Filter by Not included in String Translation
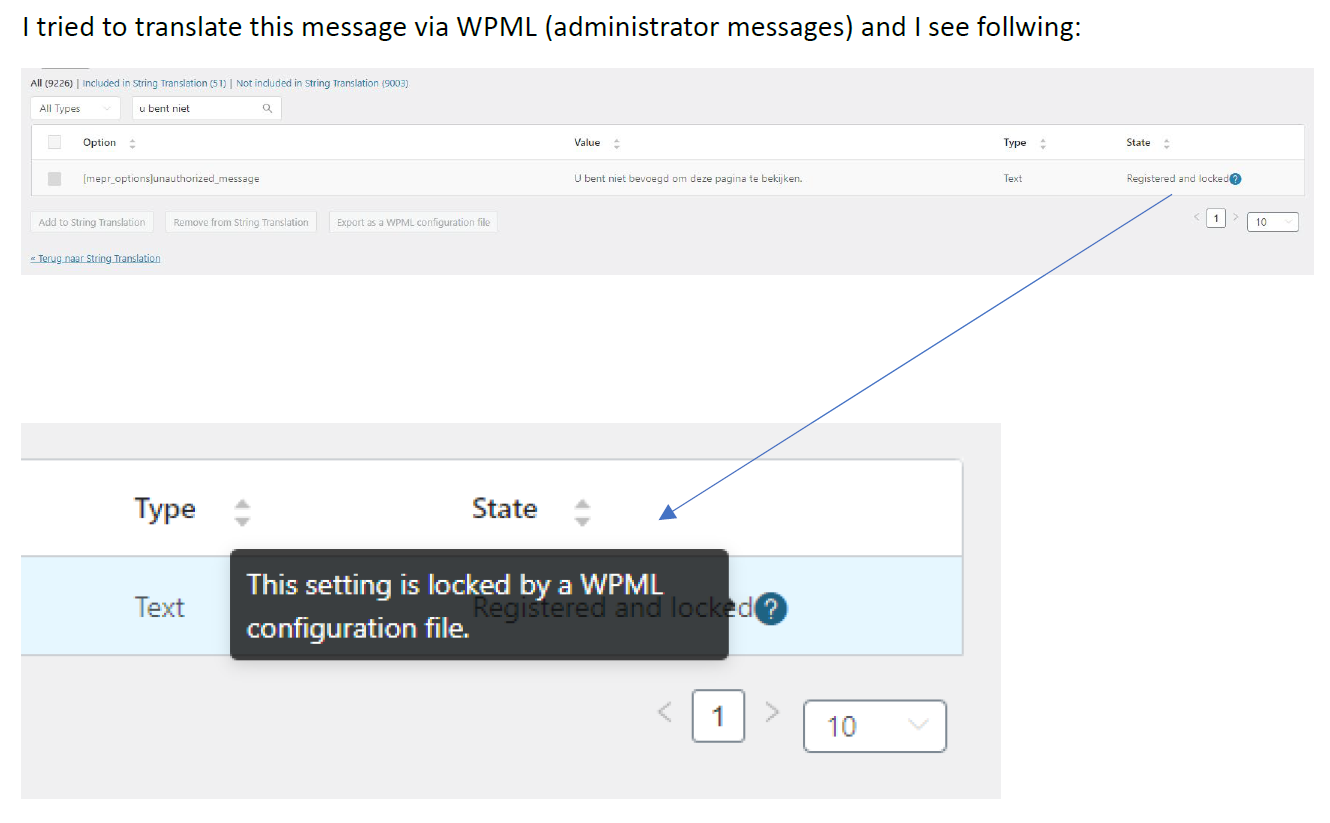This screenshot has height=823, width=1330. pyautogui.click(x=322, y=83)
